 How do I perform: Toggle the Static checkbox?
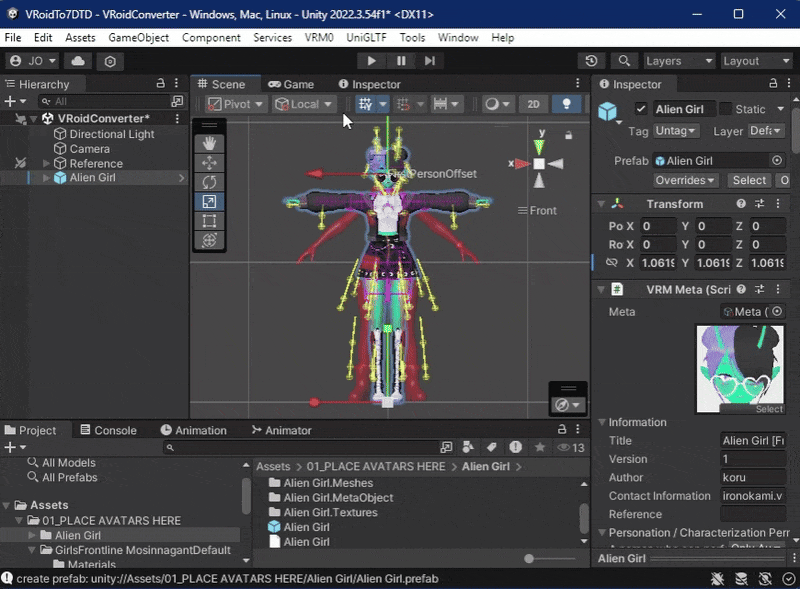725,109
